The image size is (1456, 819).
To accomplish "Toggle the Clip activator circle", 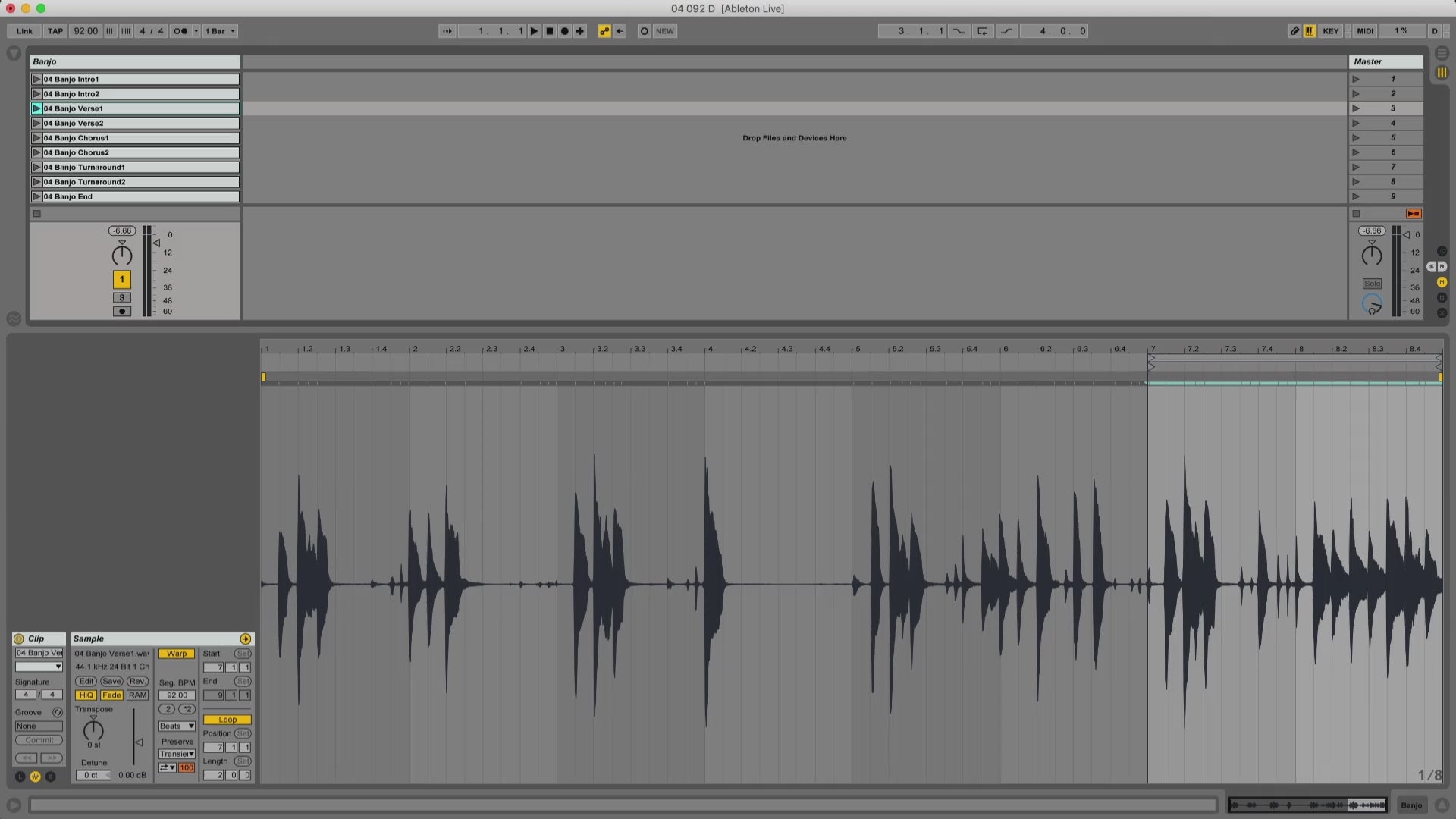I will pos(19,639).
